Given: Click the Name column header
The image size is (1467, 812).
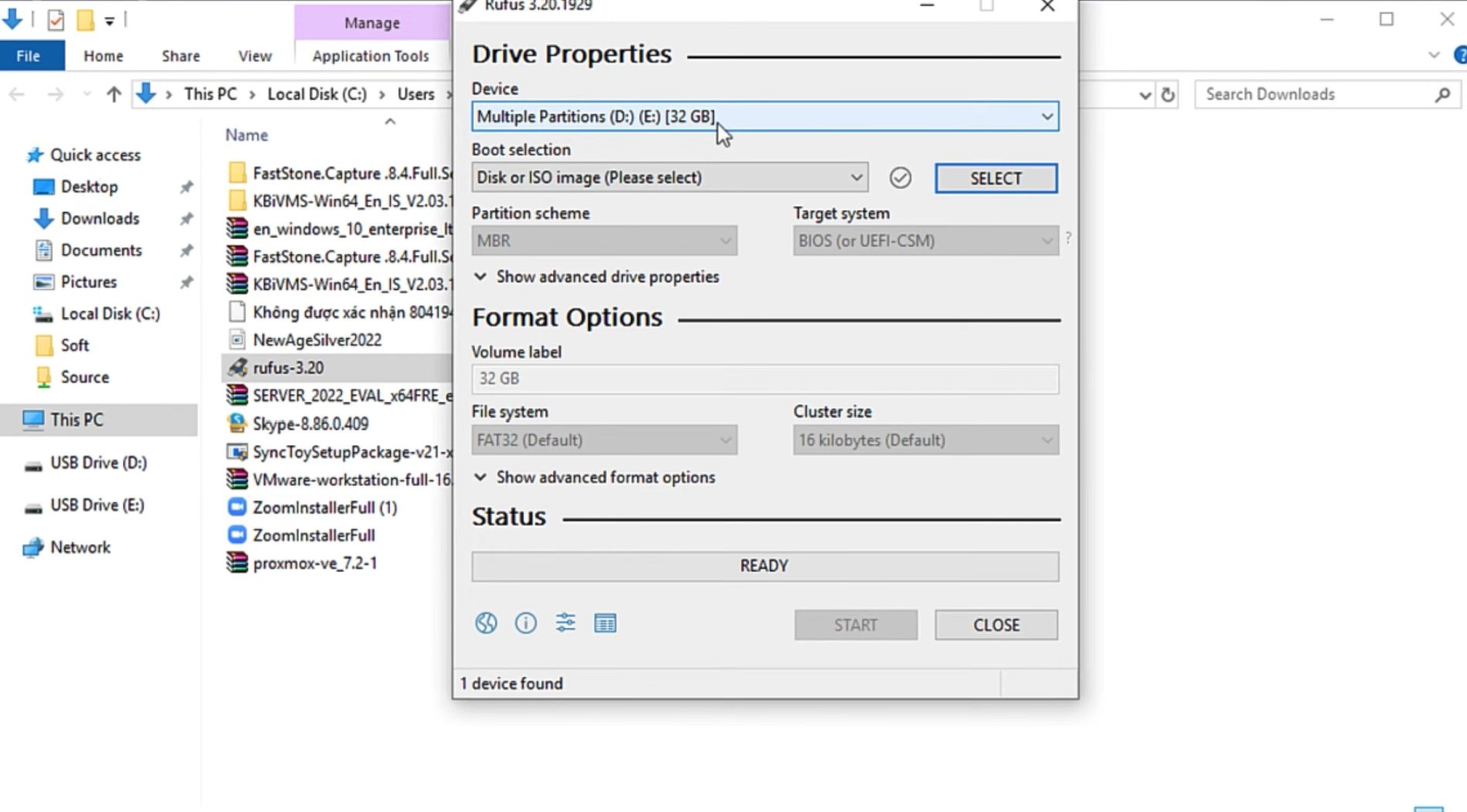Looking at the screenshot, I should (x=247, y=135).
